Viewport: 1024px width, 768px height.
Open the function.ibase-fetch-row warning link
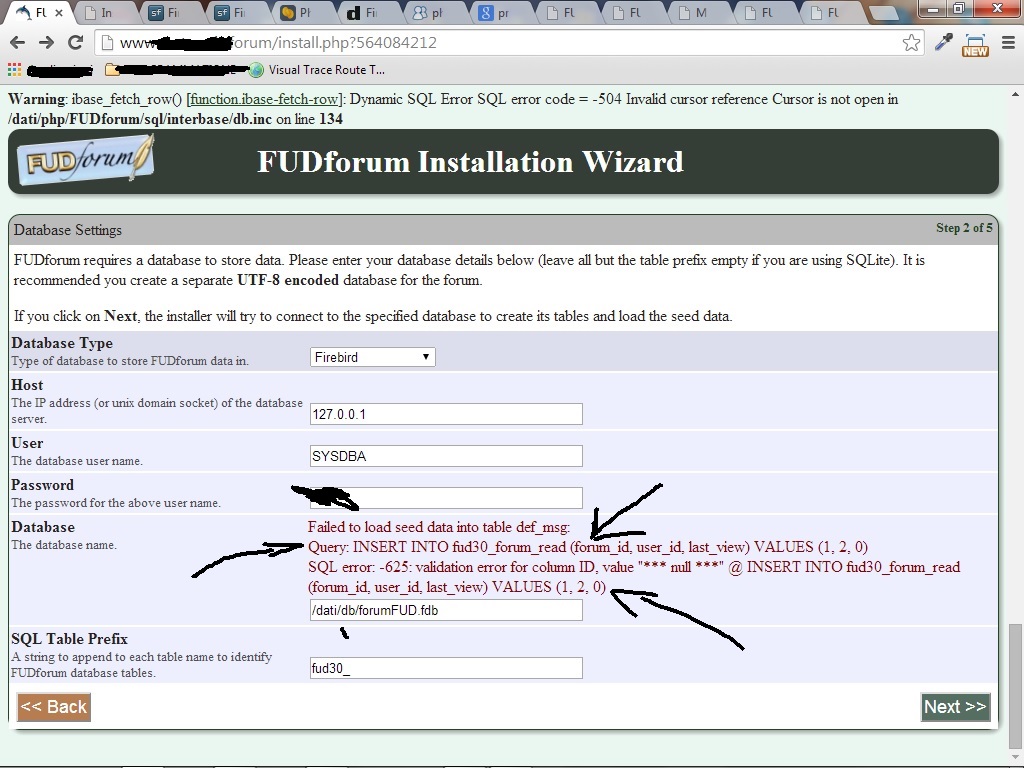[264, 99]
